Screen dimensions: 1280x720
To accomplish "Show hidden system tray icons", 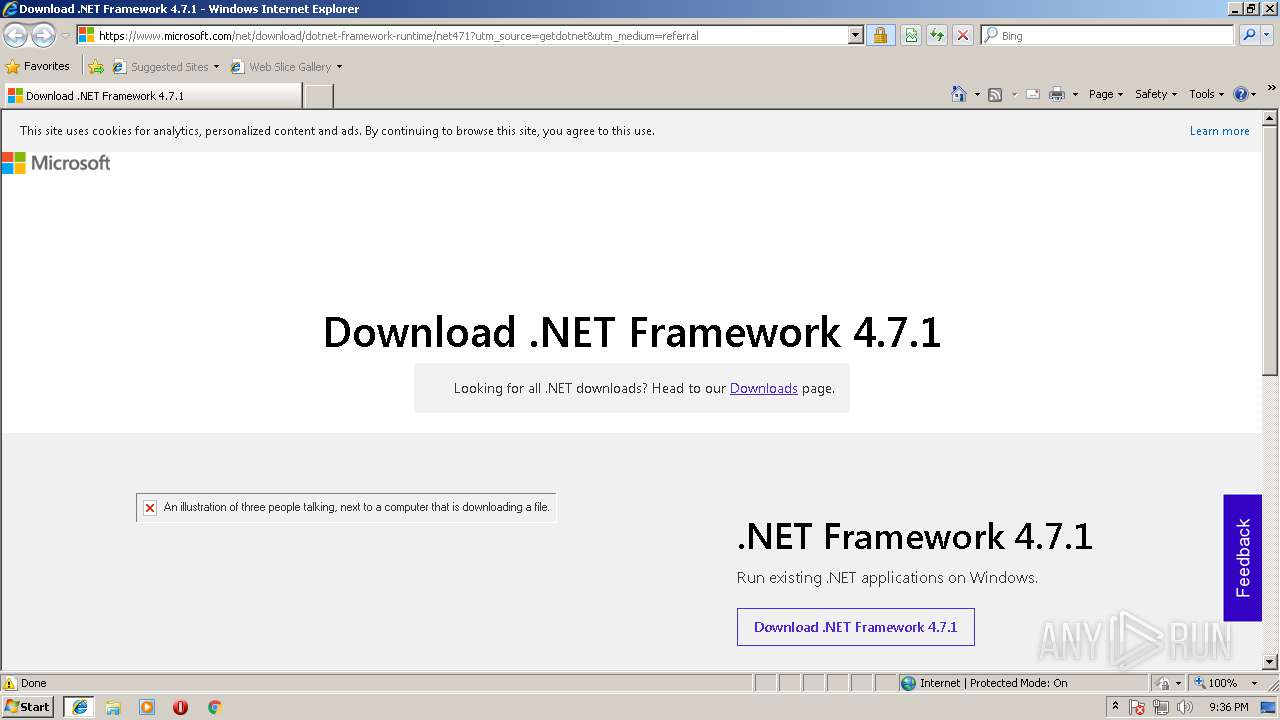I will 1116,707.
